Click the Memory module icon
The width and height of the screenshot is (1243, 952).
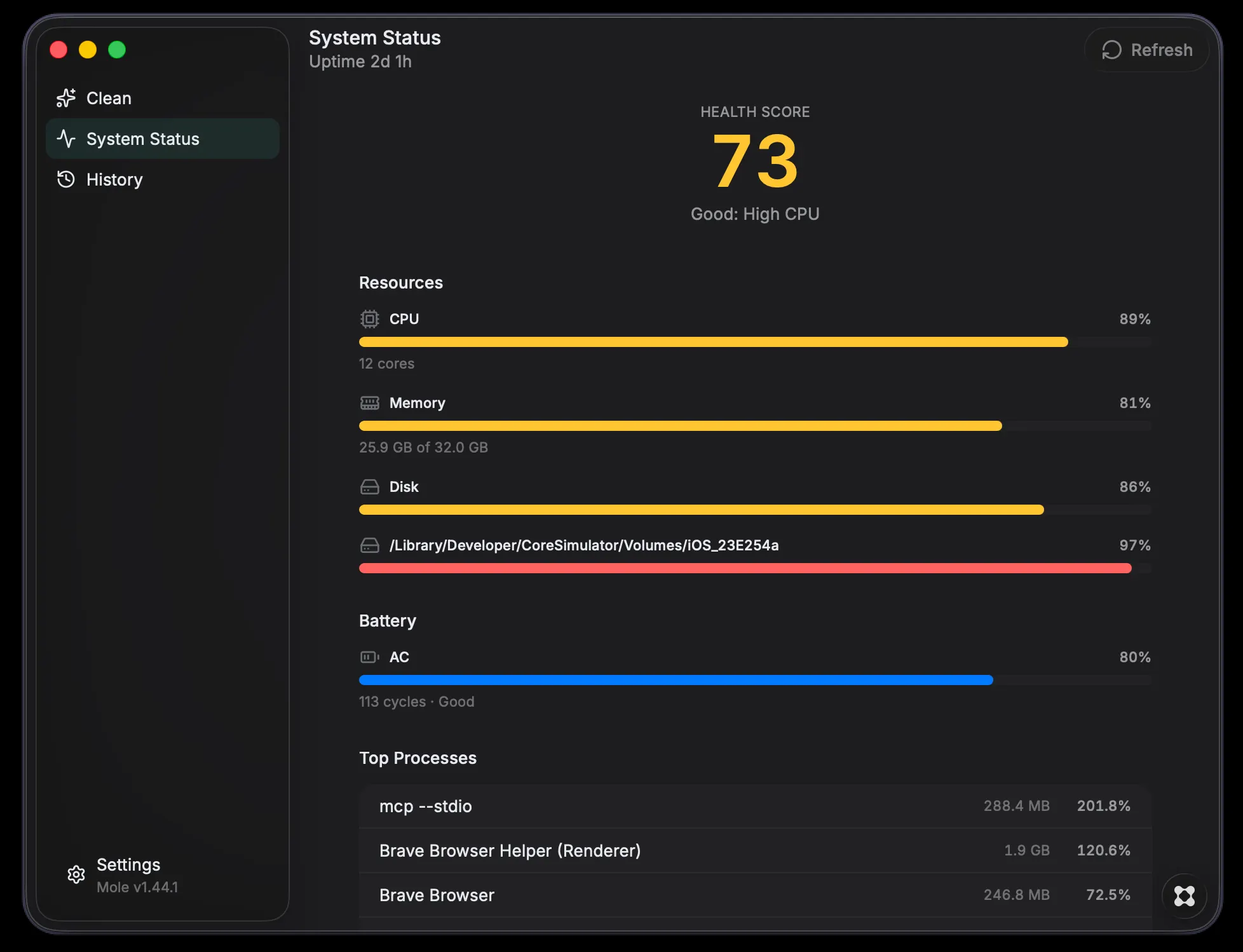[370, 403]
